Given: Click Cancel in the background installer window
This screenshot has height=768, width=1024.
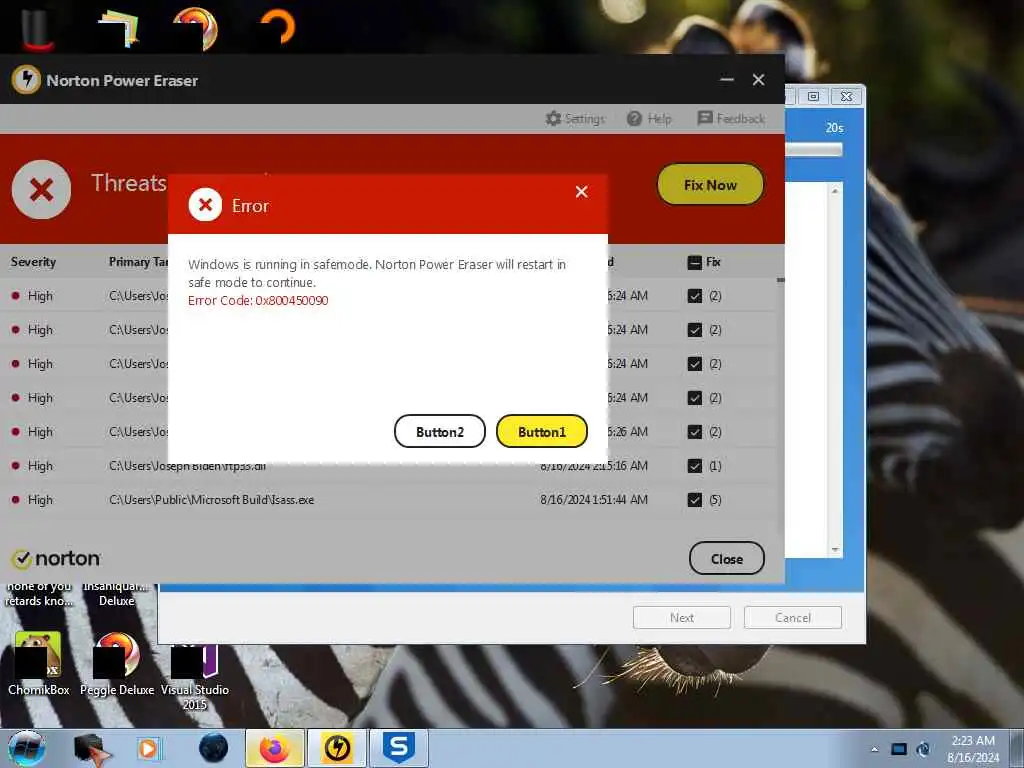Looking at the screenshot, I should [793, 618].
